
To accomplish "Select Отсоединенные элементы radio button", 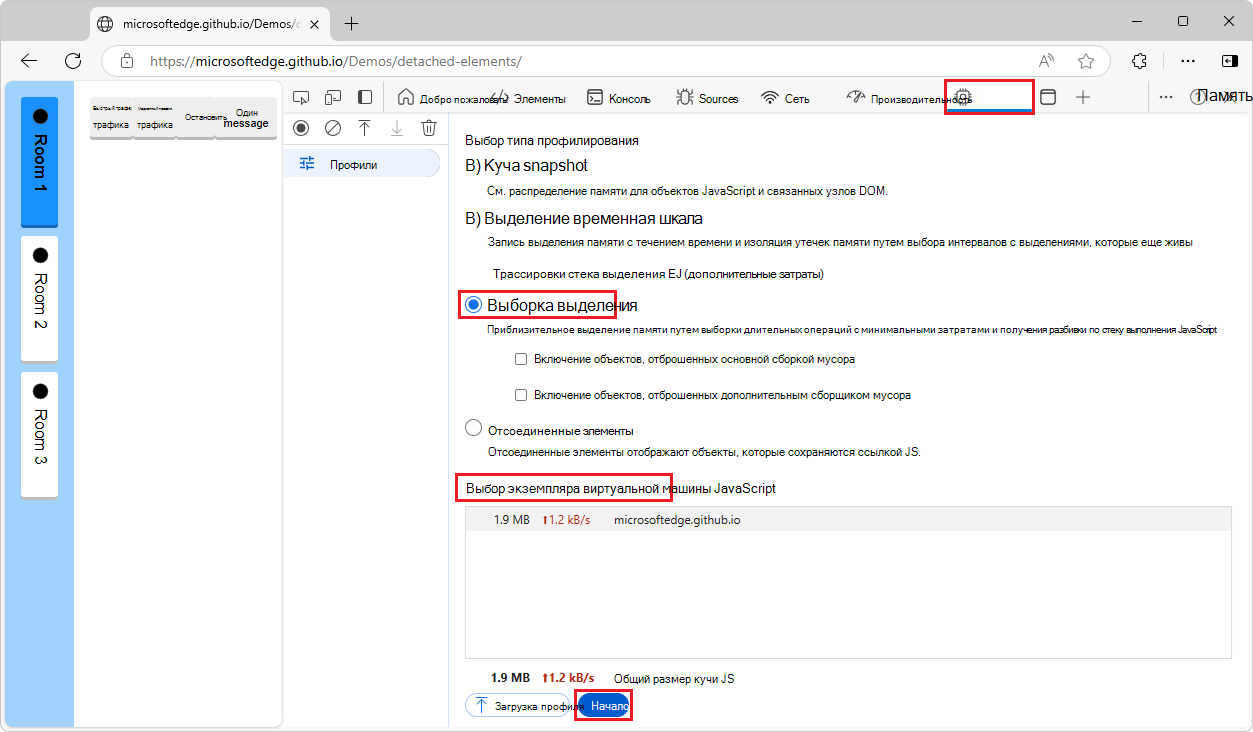I will coord(474,429).
